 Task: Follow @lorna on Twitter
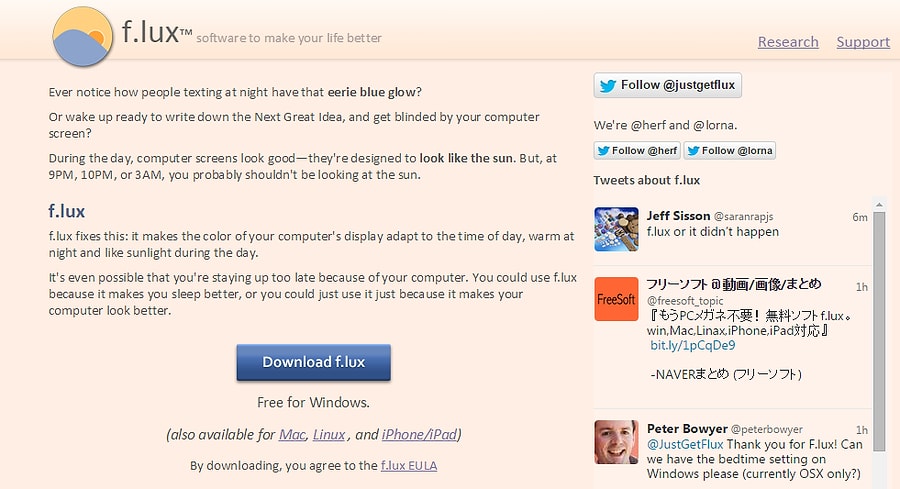point(730,150)
